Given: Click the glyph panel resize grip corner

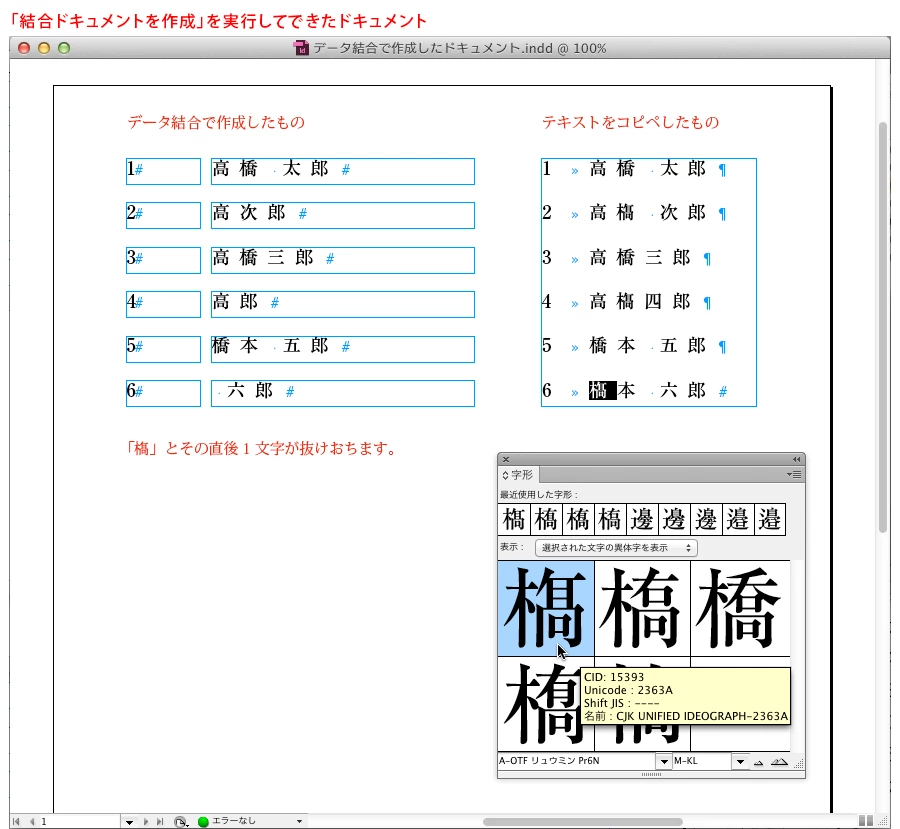Looking at the screenshot, I should (798, 763).
